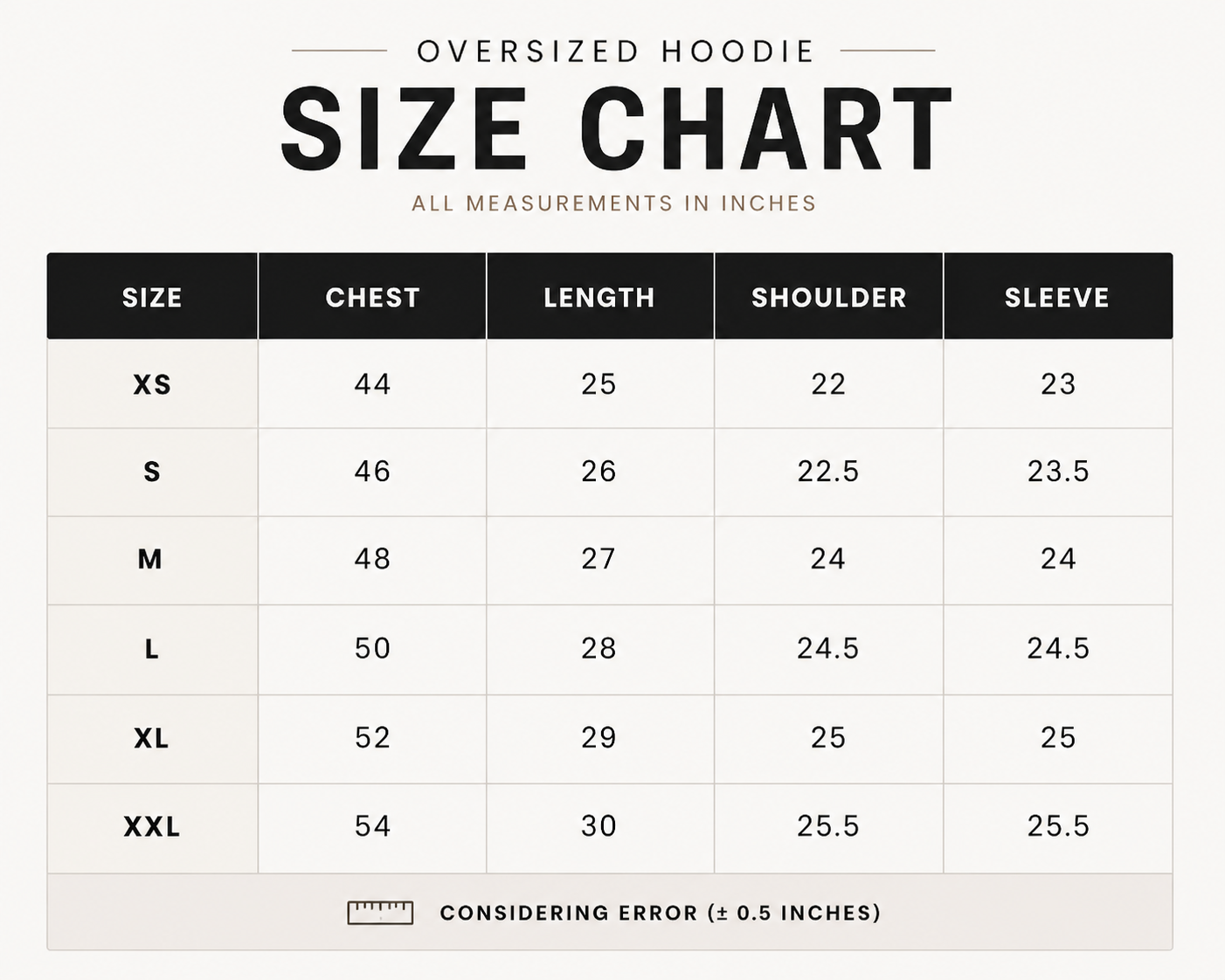Viewport: 1225px width, 980px height.
Task: Select the chest value 52 for XL
Action: pos(373,738)
